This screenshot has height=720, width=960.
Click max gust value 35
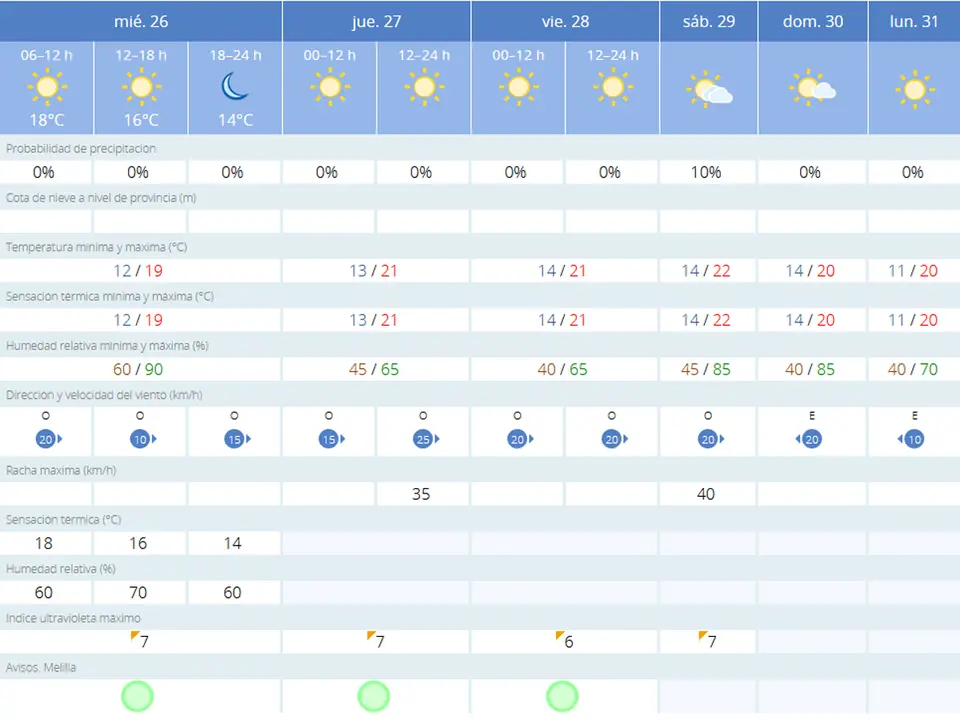coord(421,494)
